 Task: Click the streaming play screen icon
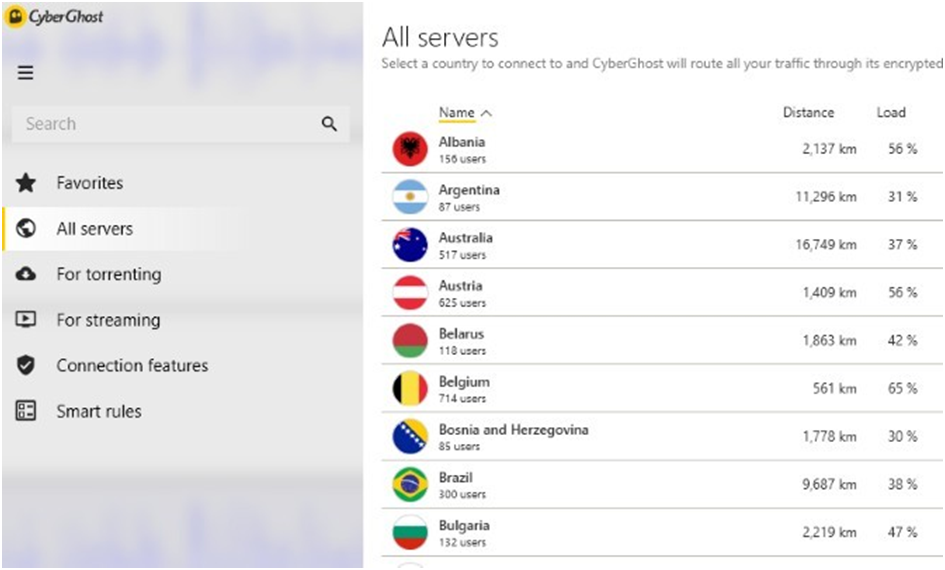[x=26, y=320]
